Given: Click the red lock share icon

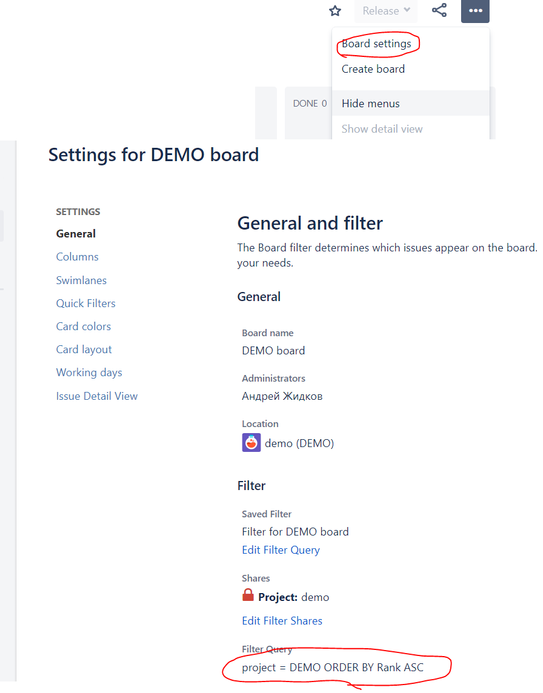Looking at the screenshot, I should pos(248,595).
